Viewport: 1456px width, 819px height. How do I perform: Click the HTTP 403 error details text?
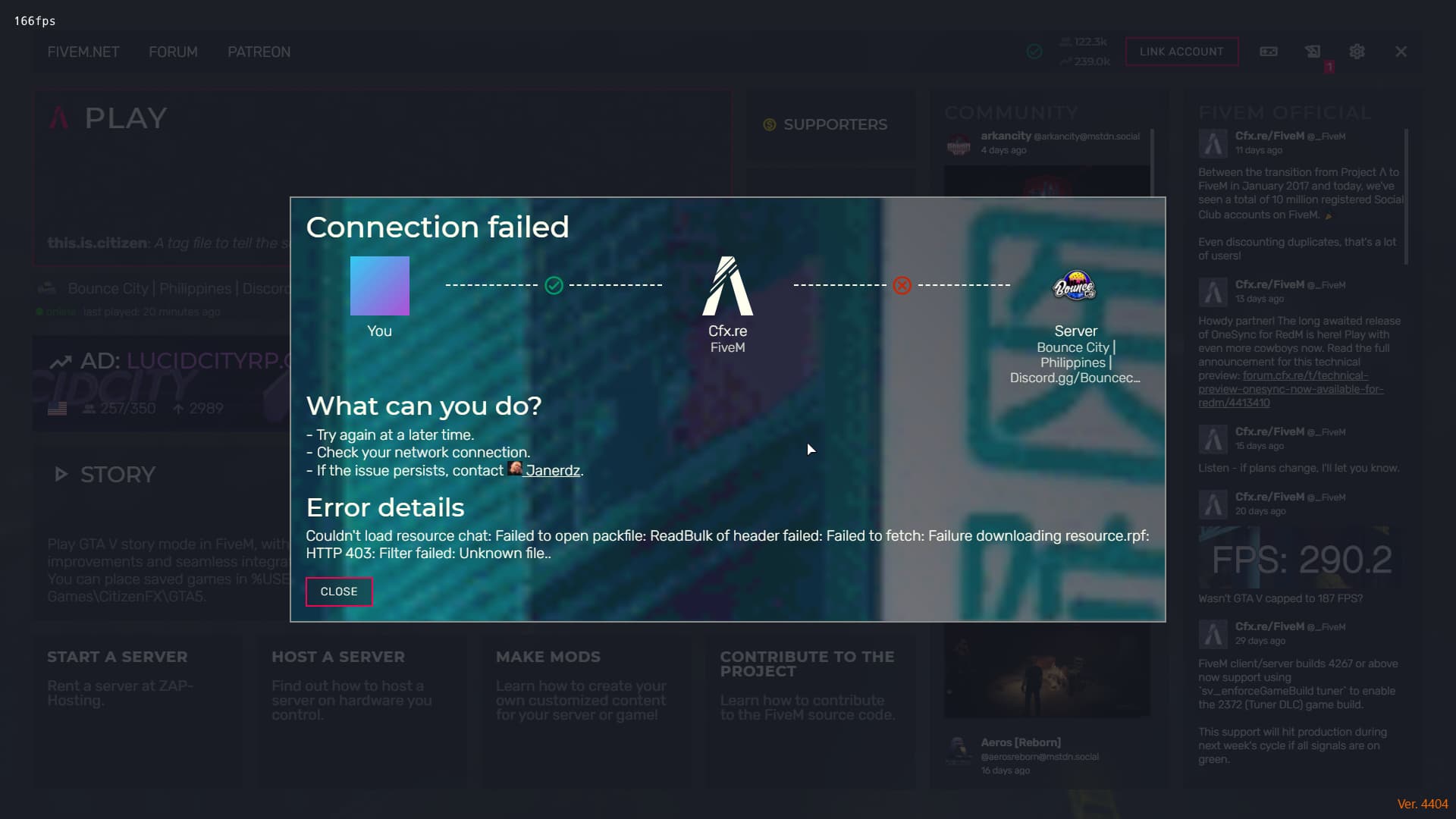tap(727, 544)
